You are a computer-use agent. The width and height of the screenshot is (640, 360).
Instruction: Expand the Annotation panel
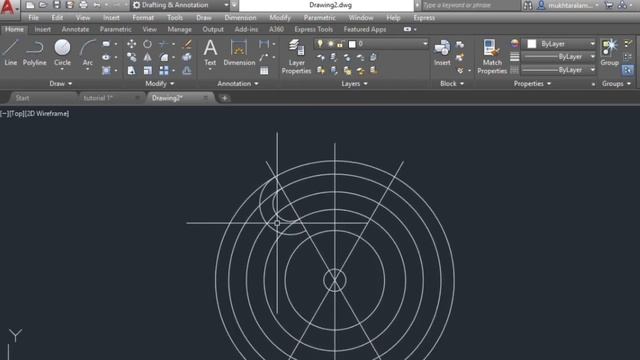(x=238, y=83)
